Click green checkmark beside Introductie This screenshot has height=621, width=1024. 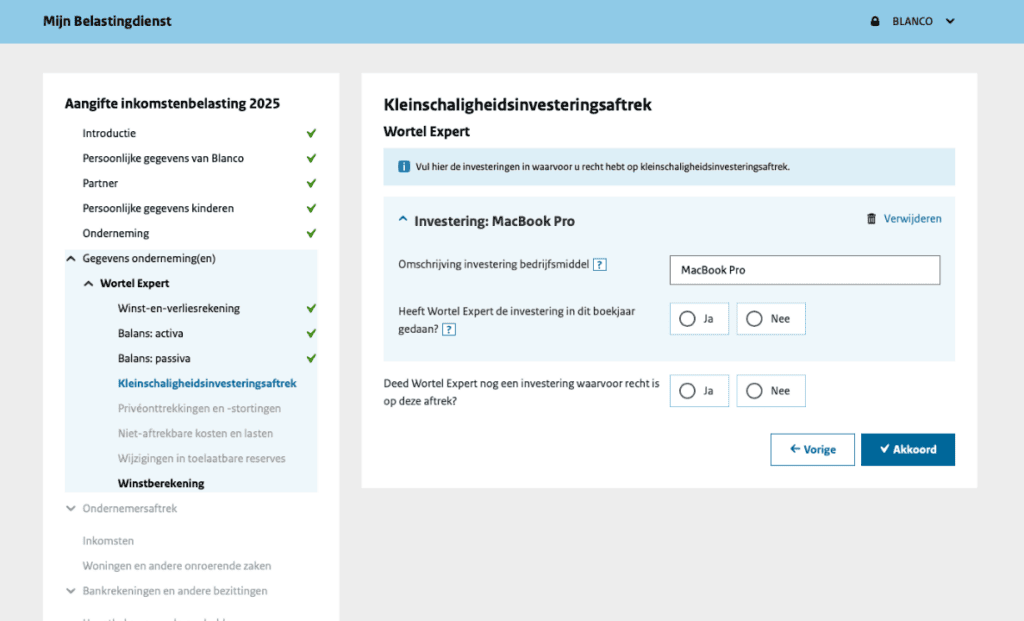[311, 133]
